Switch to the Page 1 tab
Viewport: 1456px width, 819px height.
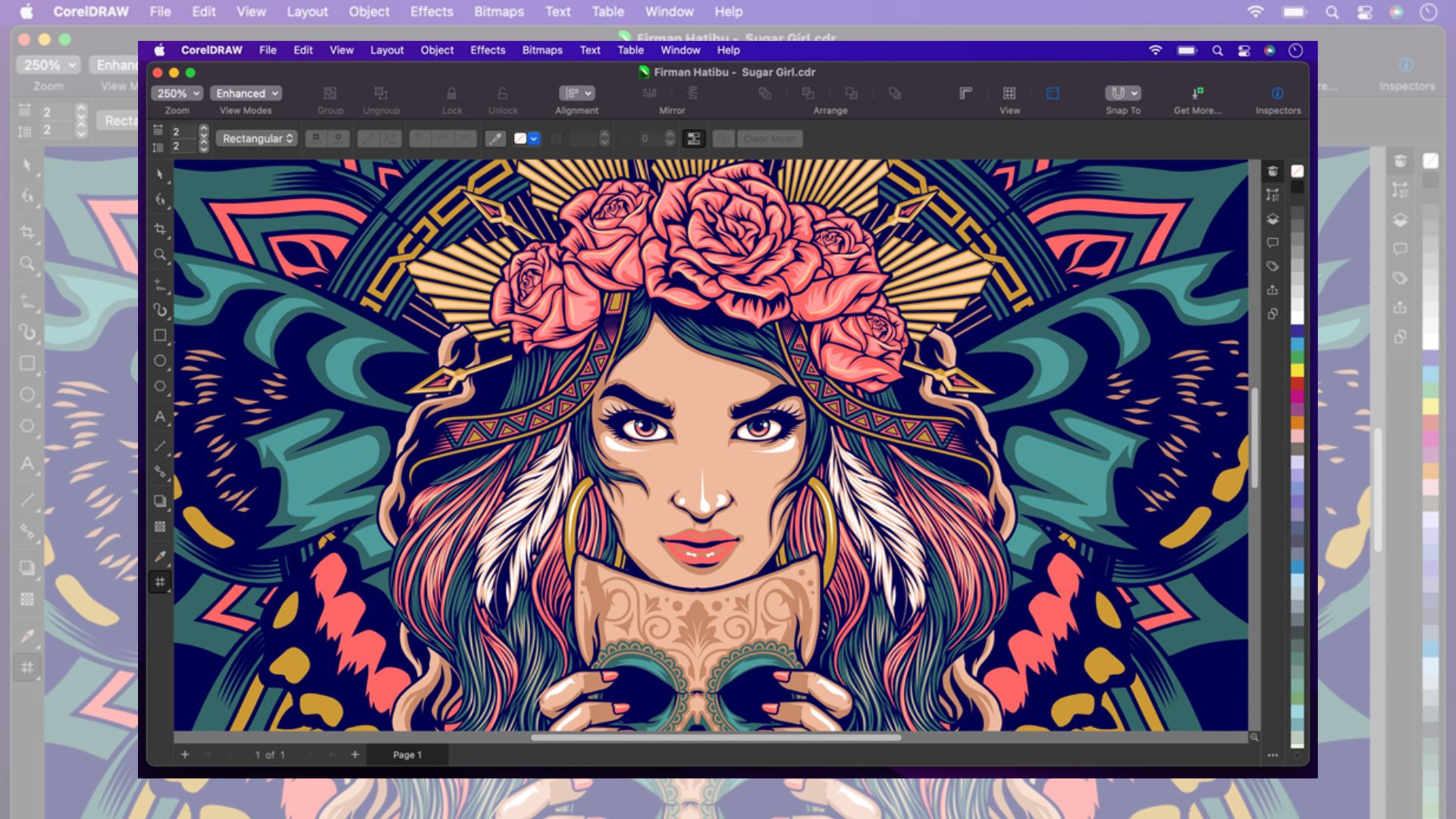407,755
